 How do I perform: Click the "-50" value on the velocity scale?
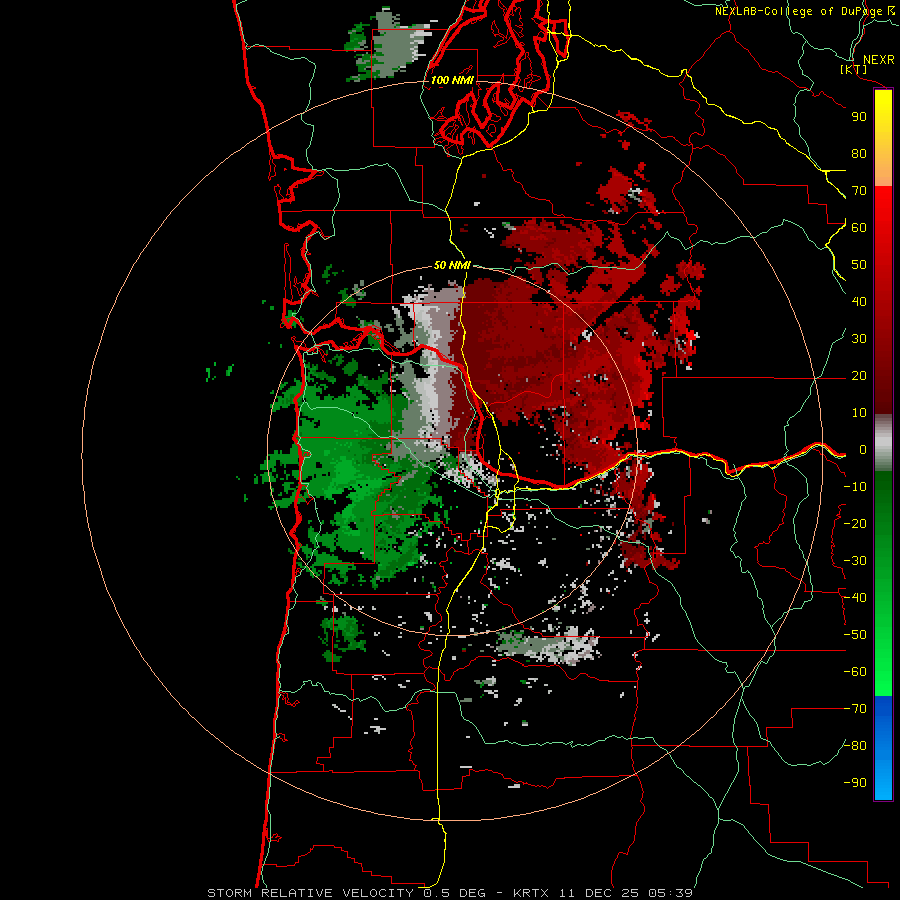click(855, 635)
